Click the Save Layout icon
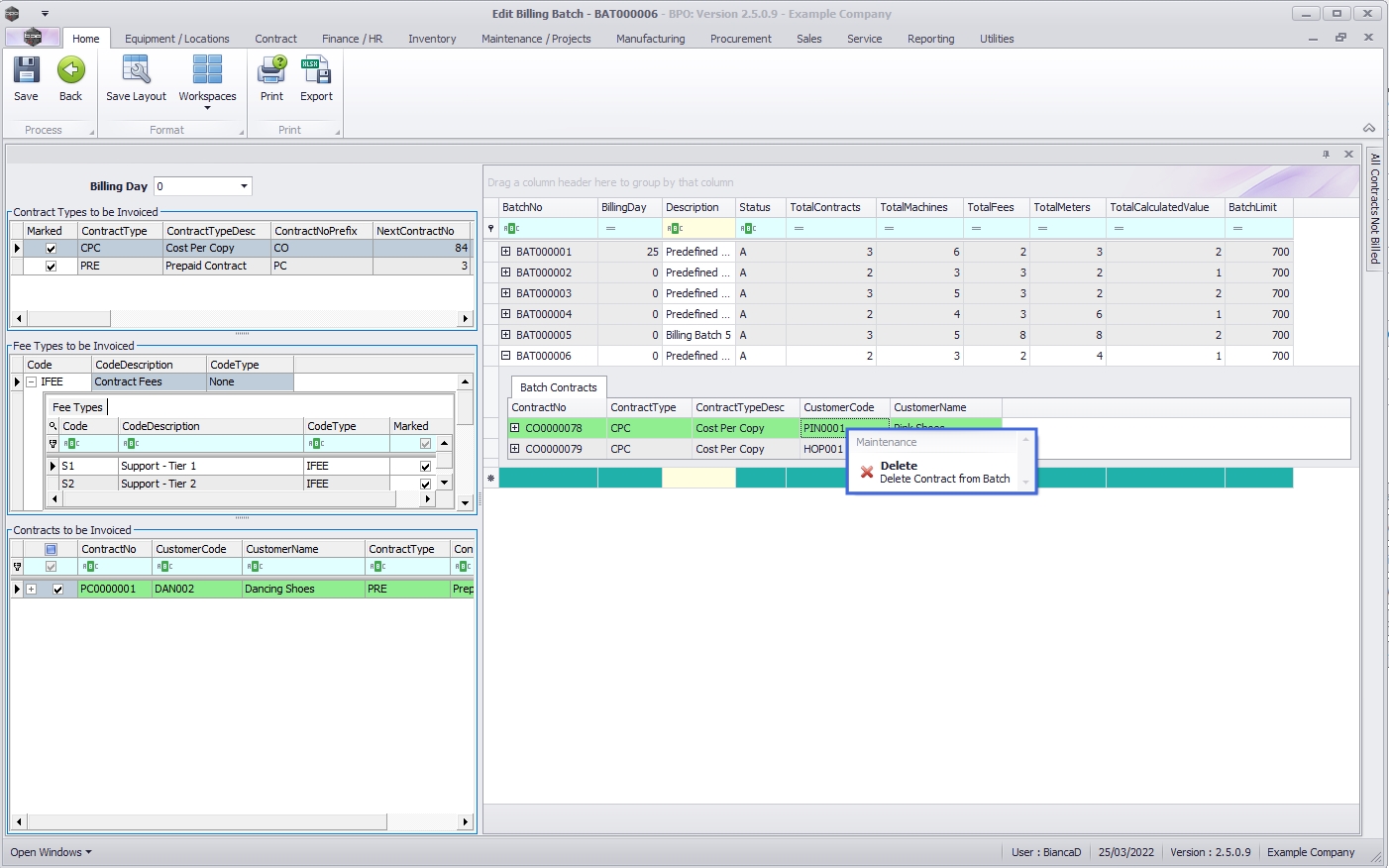This screenshot has width=1389, height=868. 136,71
